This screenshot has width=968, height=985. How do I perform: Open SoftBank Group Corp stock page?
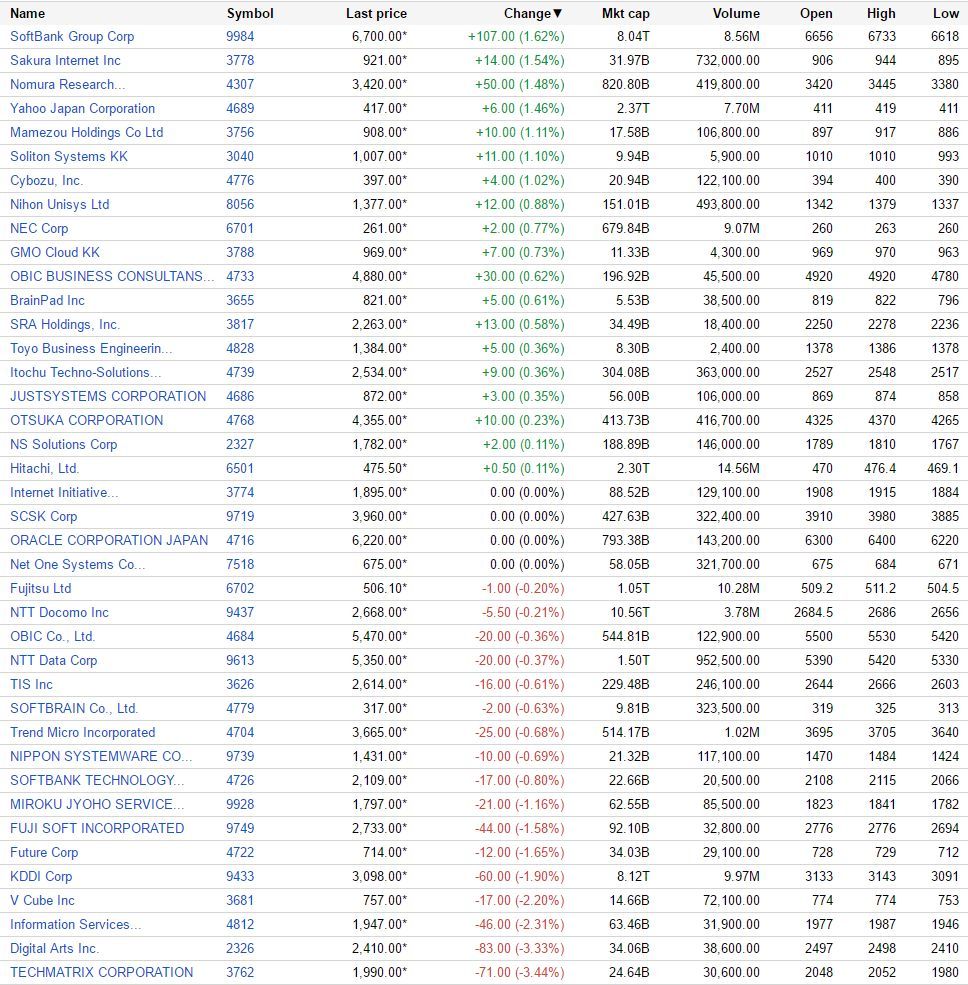(72, 36)
